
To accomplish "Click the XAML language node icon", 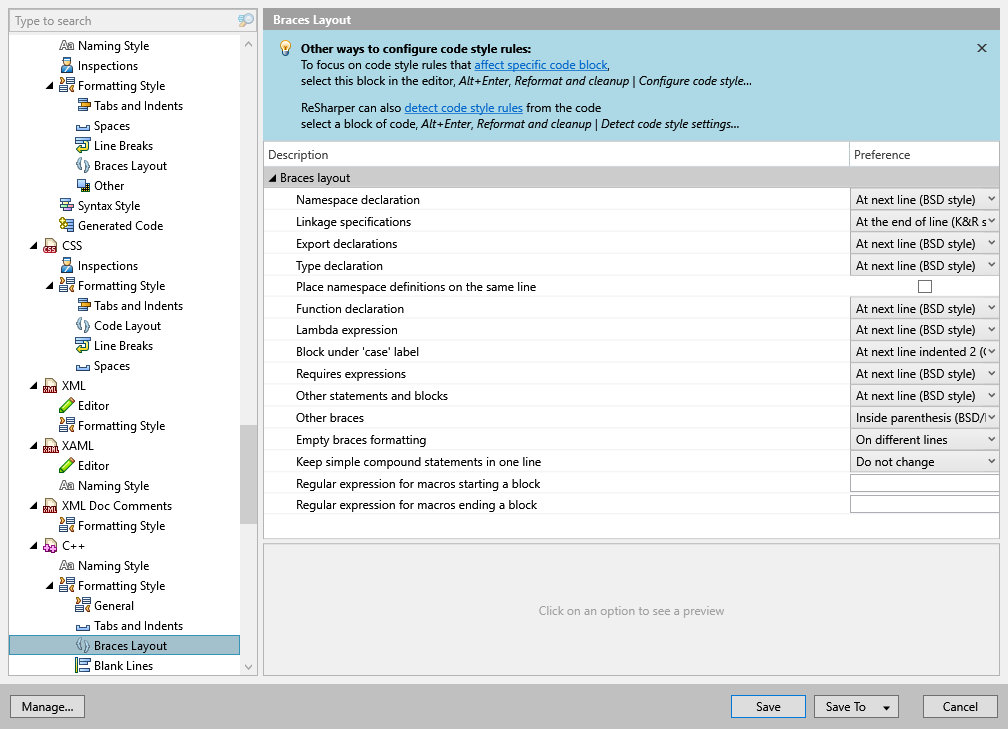I will coord(50,446).
